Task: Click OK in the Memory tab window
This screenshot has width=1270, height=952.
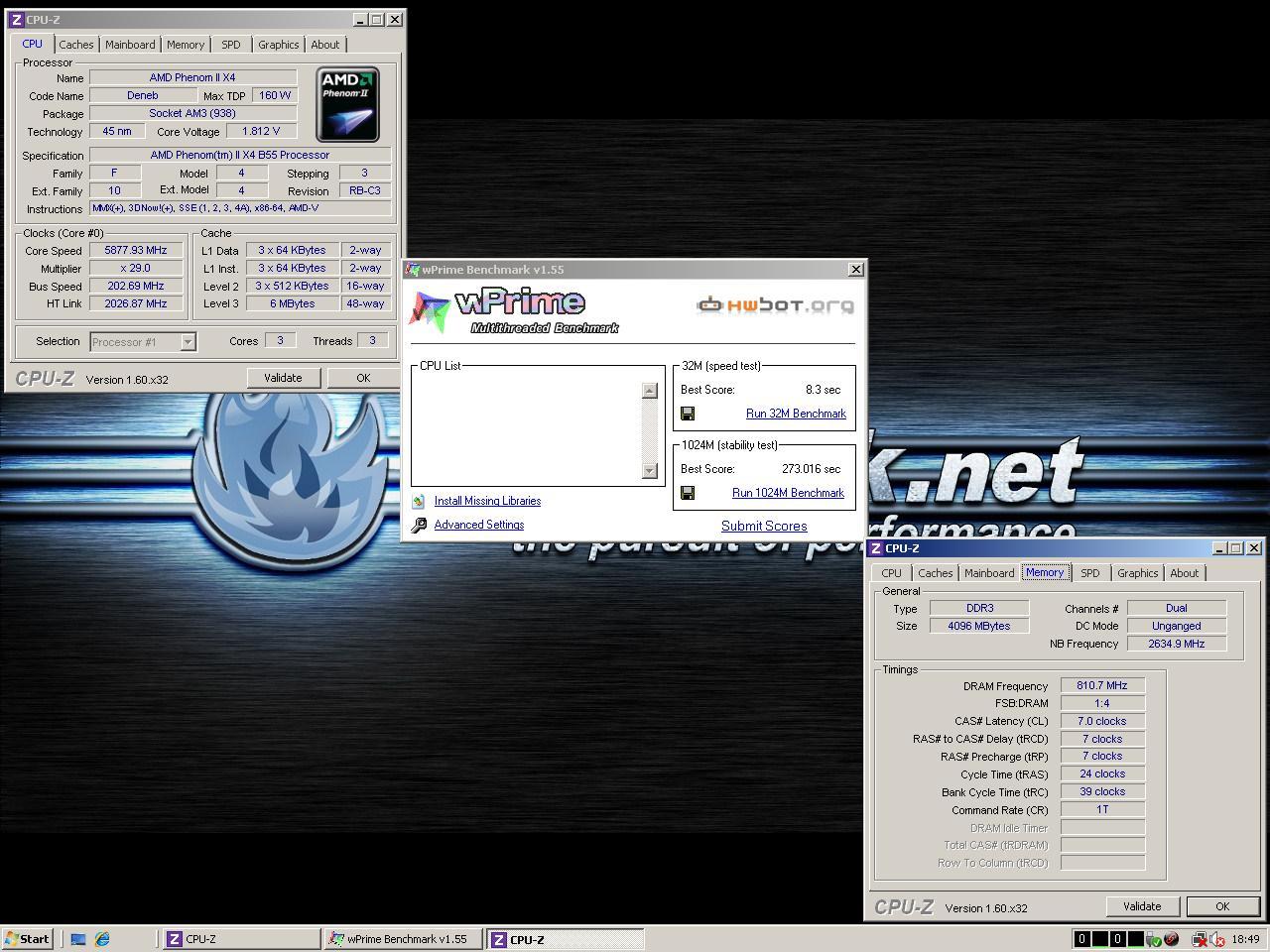Action: click(1222, 906)
